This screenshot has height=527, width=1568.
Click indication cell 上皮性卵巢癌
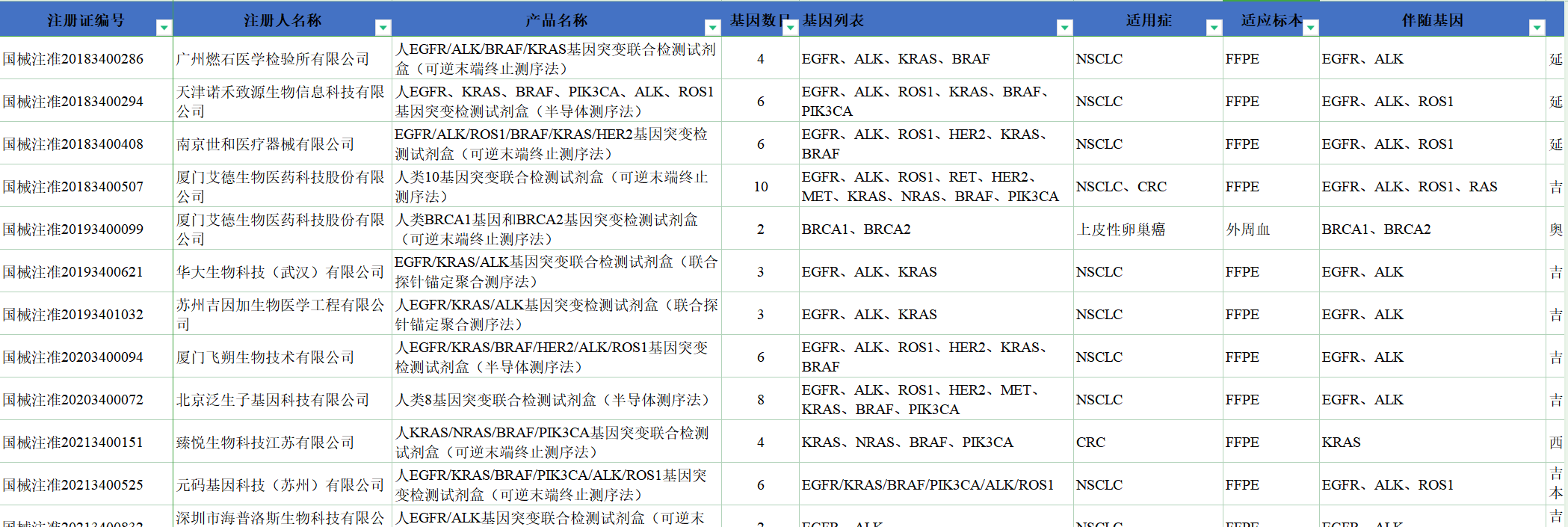click(x=1148, y=229)
